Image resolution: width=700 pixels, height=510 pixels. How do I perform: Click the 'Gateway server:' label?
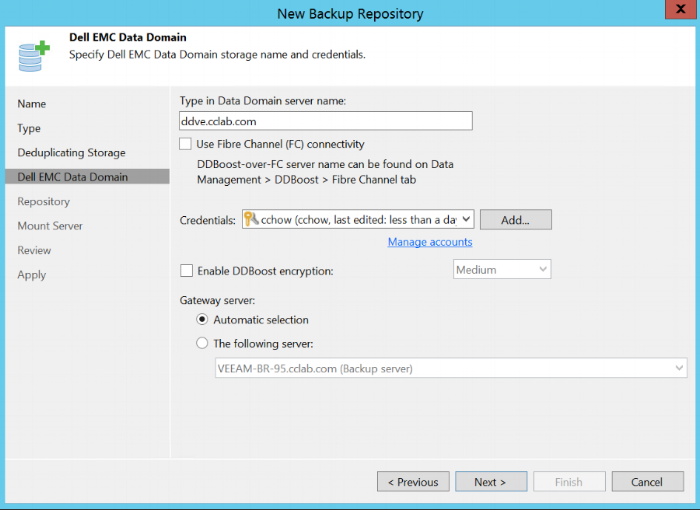click(217, 301)
